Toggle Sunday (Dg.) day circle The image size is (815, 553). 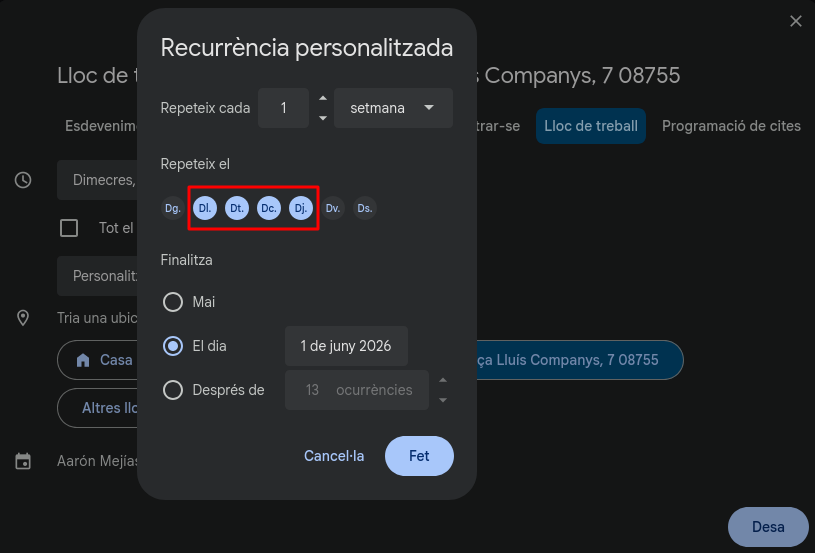point(173,208)
